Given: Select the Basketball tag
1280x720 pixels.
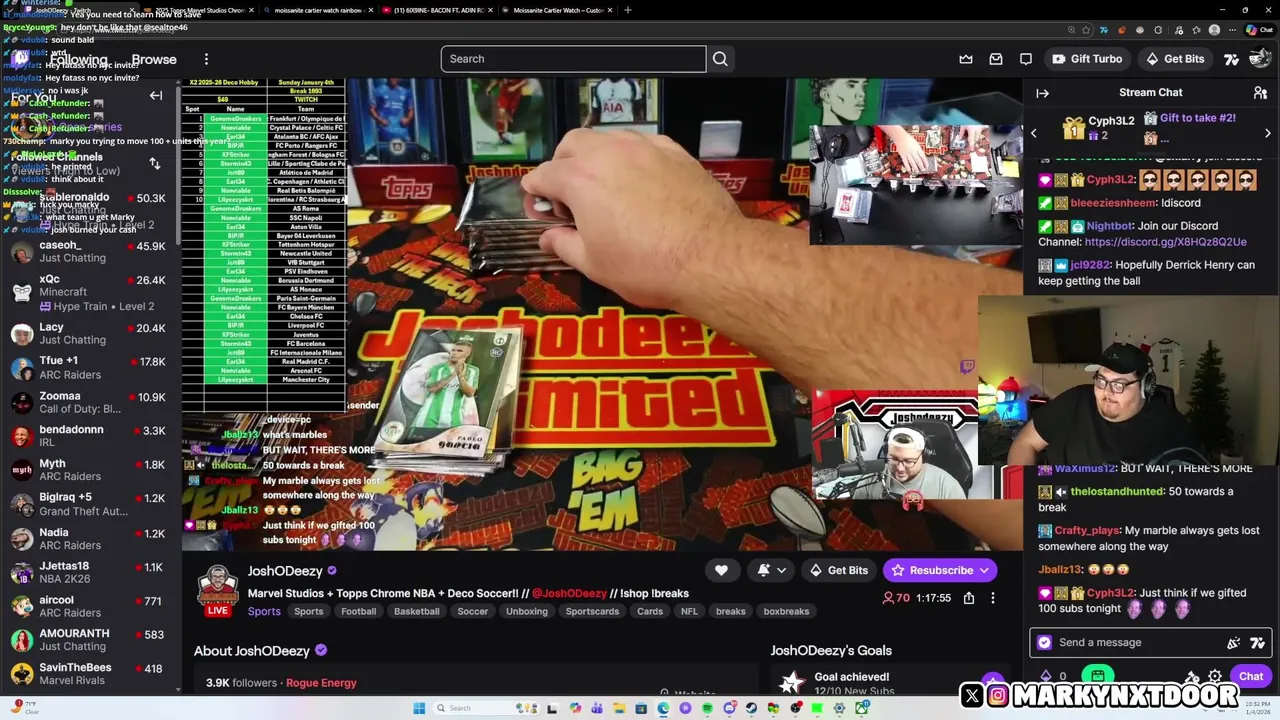Looking at the screenshot, I should tap(417, 611).
